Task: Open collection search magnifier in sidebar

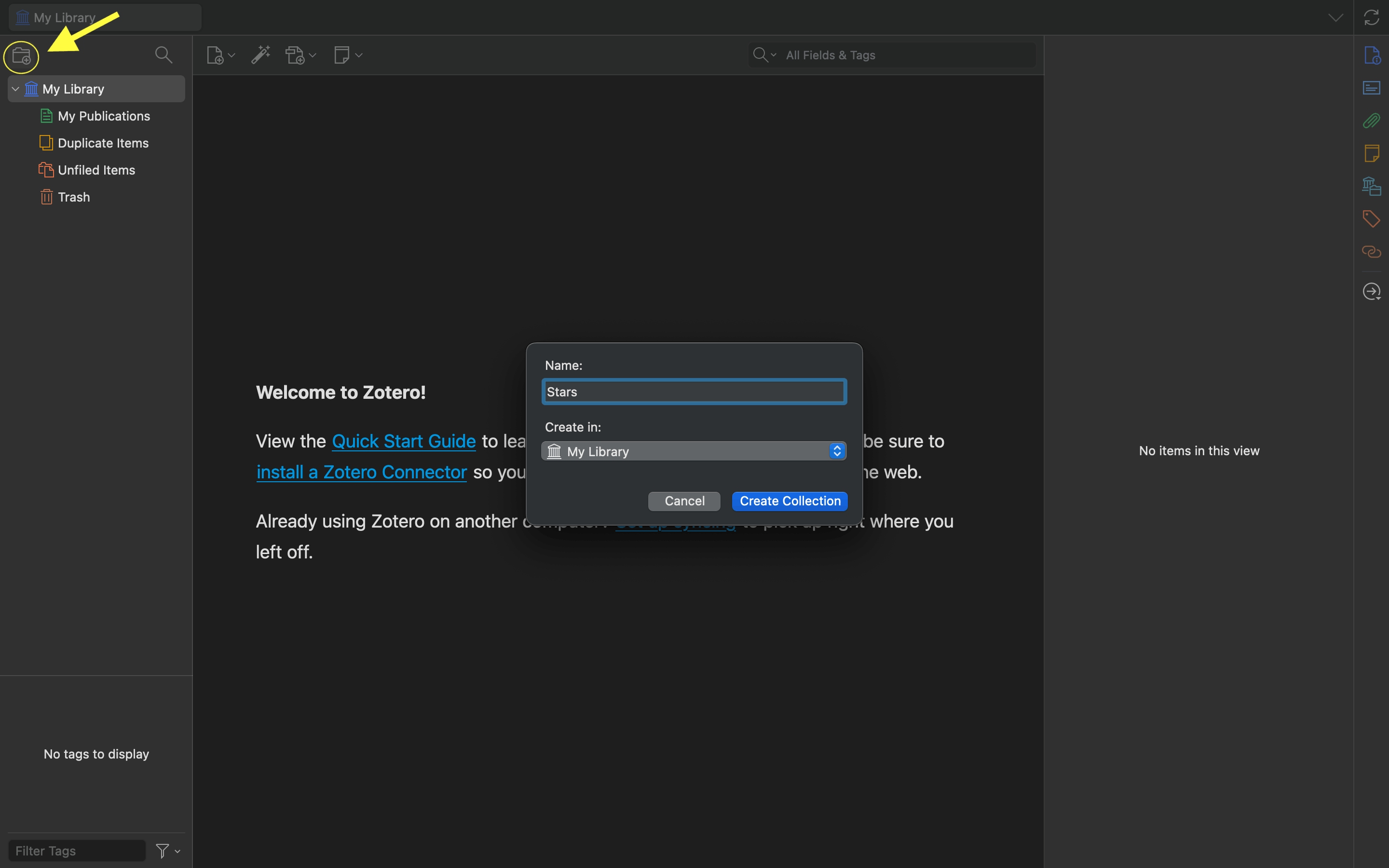Action: click(163, 55)
